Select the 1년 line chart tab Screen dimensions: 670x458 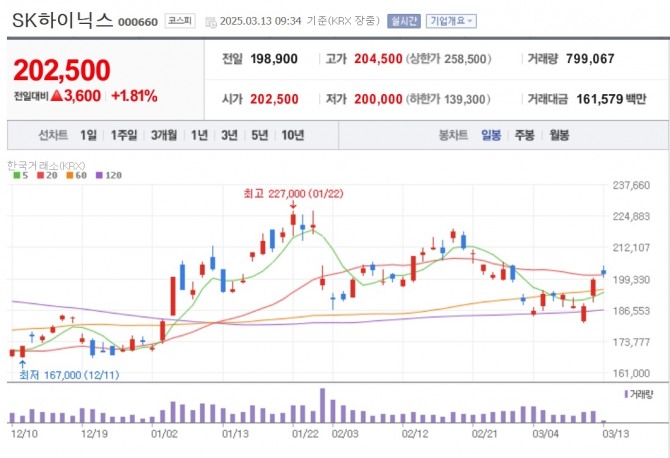click(x=199, y=135)
